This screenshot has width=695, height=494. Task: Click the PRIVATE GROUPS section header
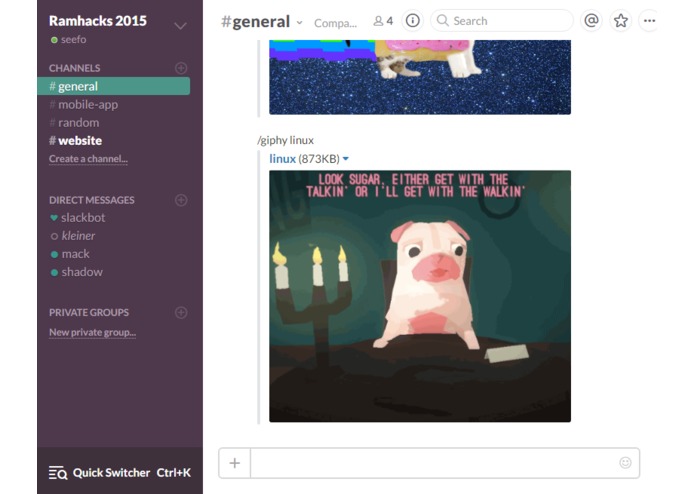pyautogui.click(x=89, y=312)
